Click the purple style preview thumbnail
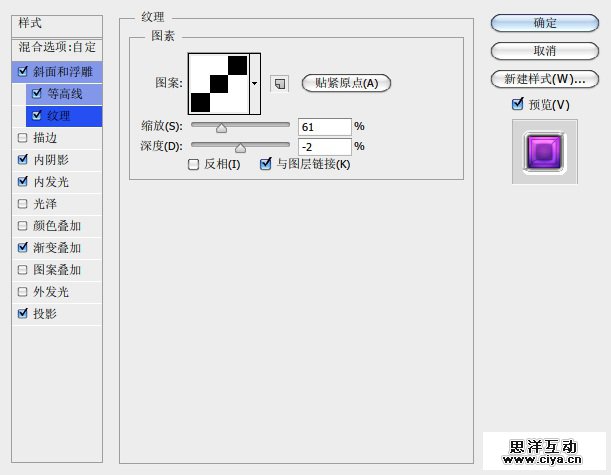The height and width of the screenshot is (475, 611). [x=544, y=152]
